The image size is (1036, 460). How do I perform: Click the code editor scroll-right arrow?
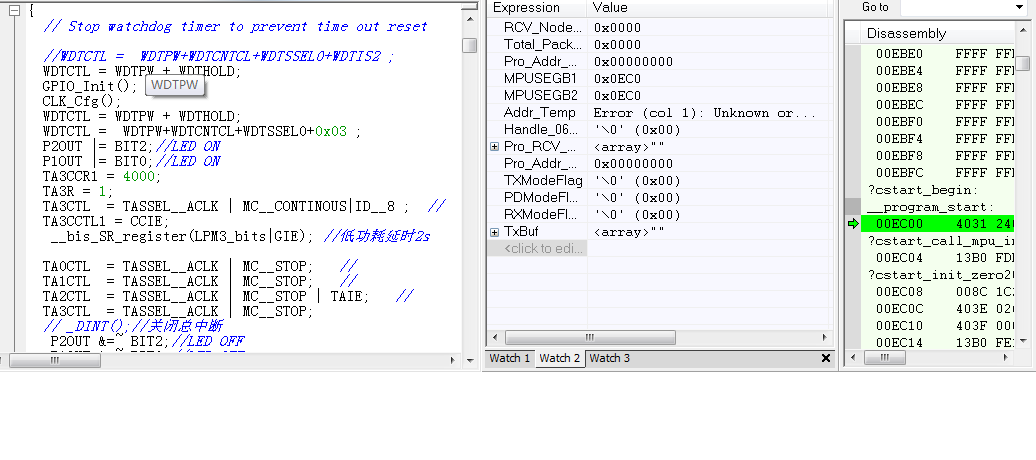tap(453, 360)
